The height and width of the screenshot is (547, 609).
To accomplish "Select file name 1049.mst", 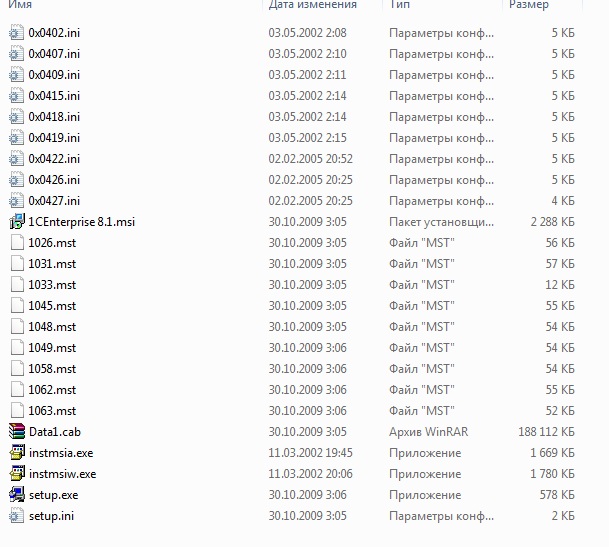I will (52, 348).
